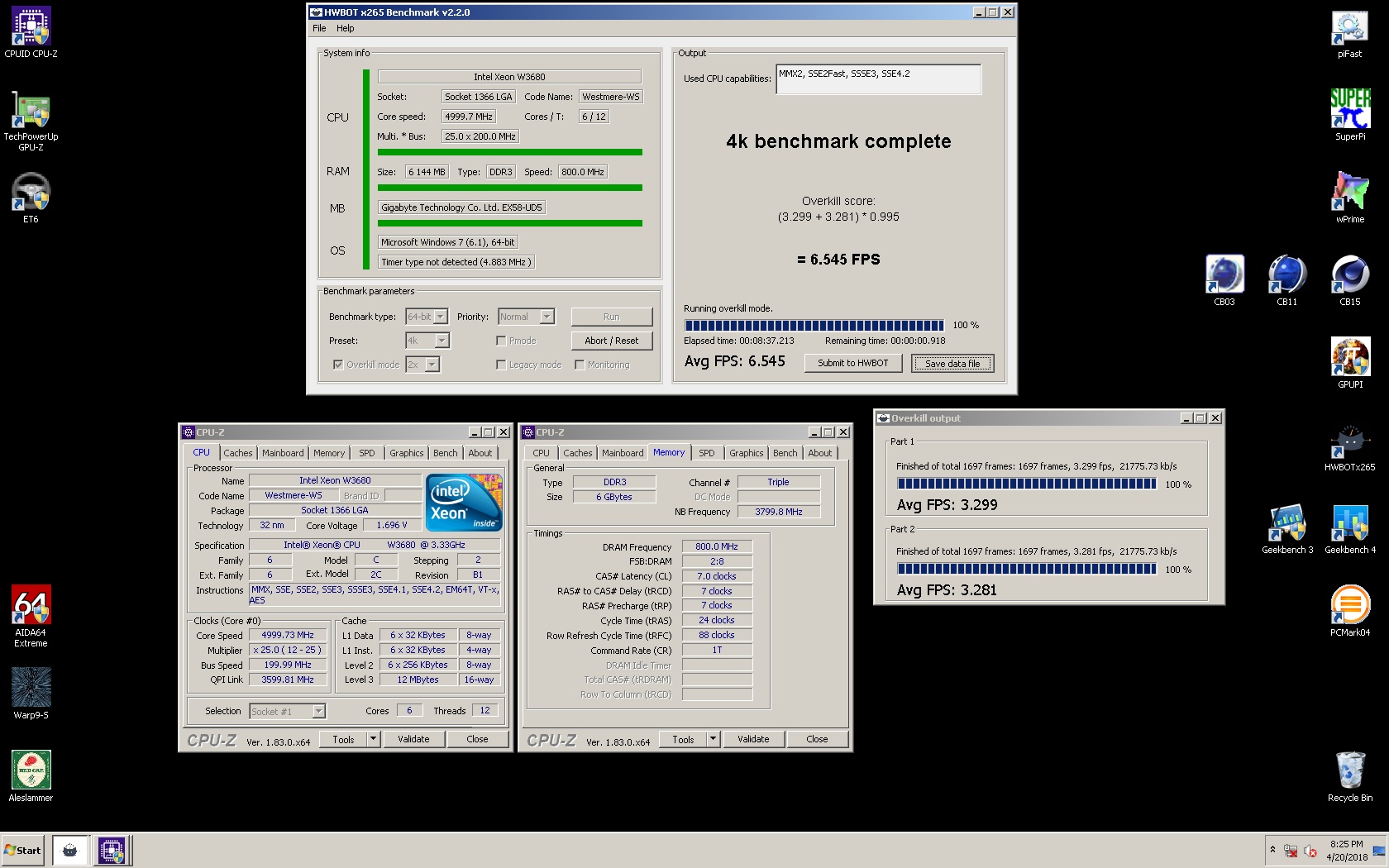Click Used CPU capabilities text box
Screen dimensions: 1389x868
pyautogui.click(x=878, y=79)
